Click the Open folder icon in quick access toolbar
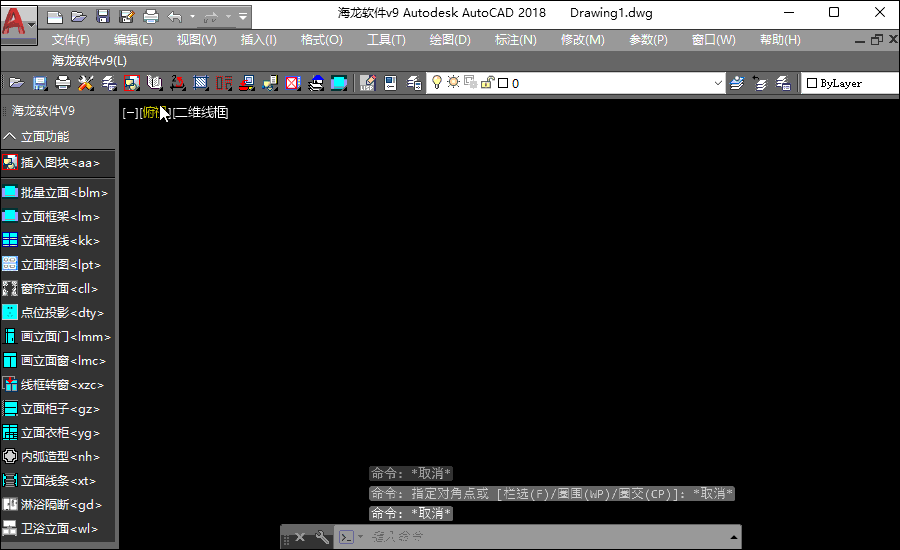 click(79, 17)
